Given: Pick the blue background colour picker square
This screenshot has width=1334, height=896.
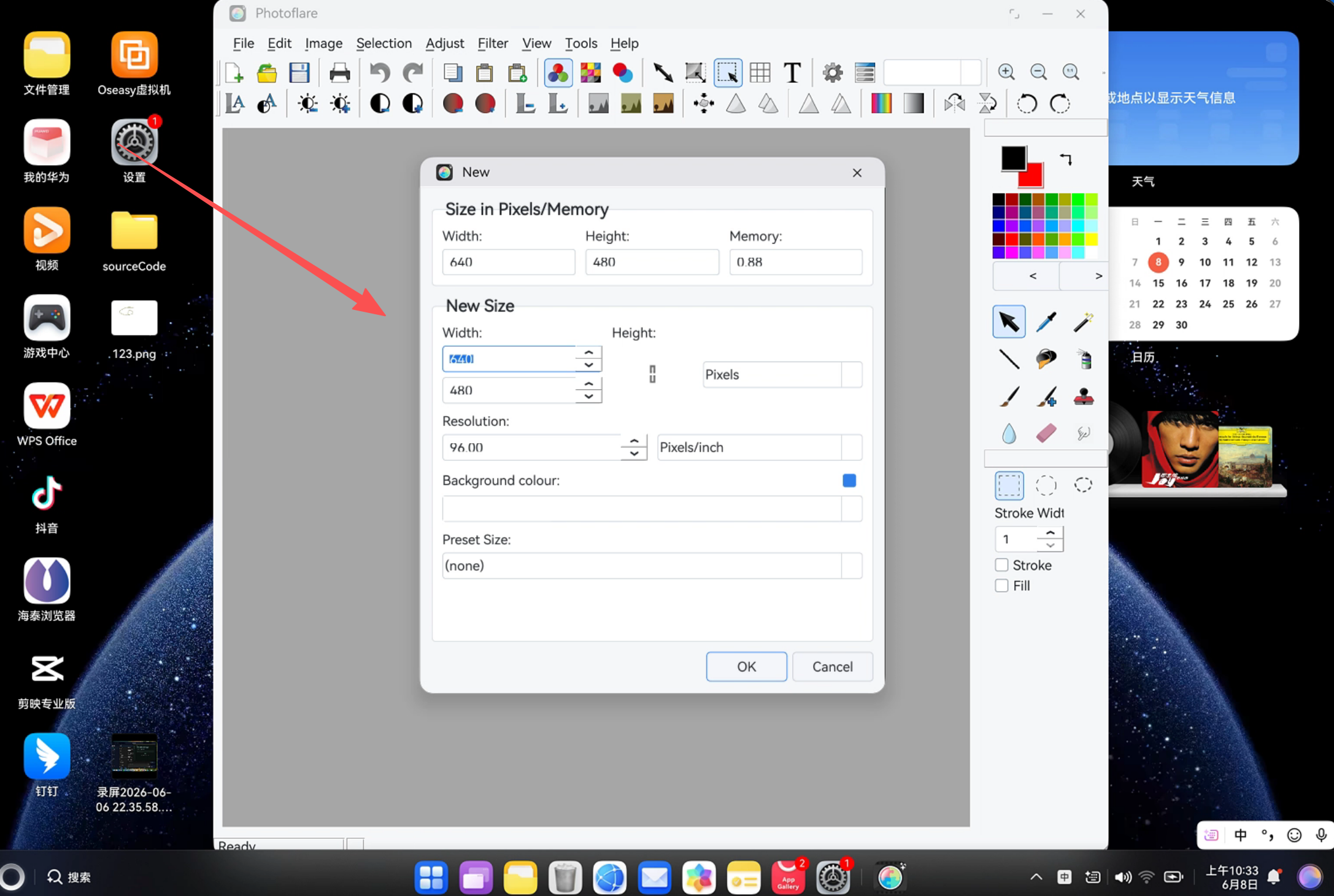Looking at the screenshot, I should [x=849, y=481].
